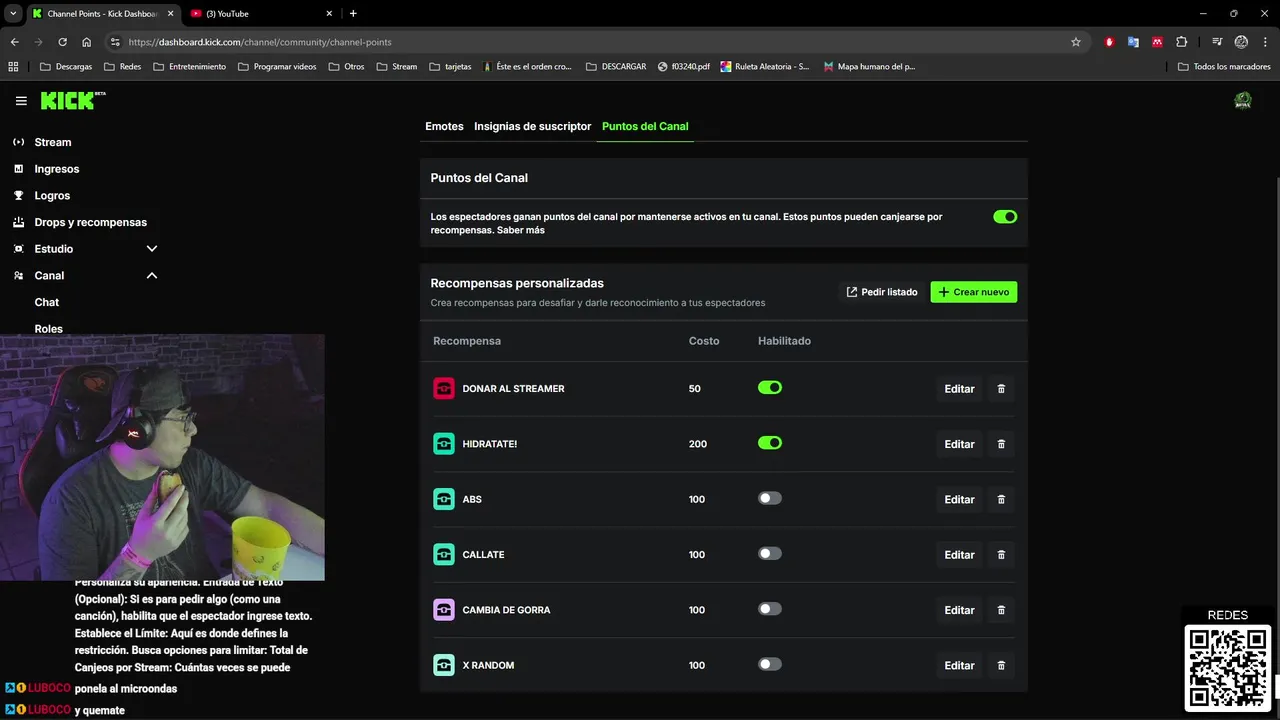Open the profile avatar menu
Viewport: 1280px width, 720px height.
[x=1243, y=101]
